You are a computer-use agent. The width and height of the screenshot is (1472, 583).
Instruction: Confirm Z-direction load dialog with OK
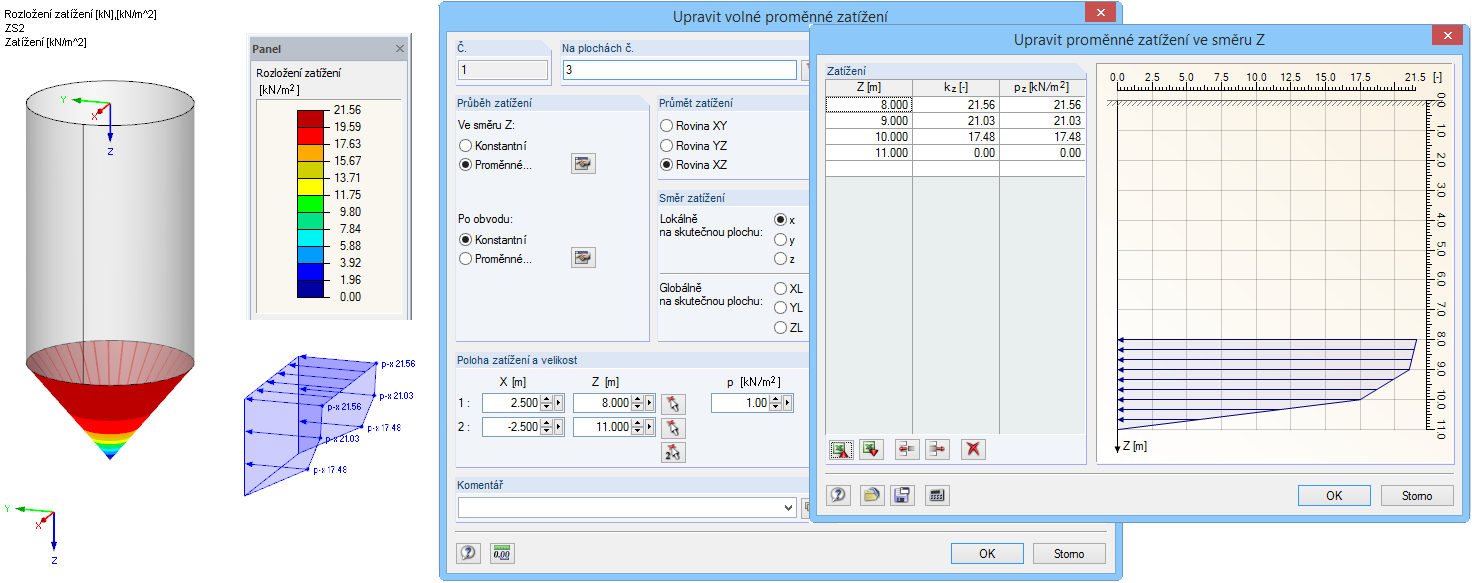click(1334, 495)
